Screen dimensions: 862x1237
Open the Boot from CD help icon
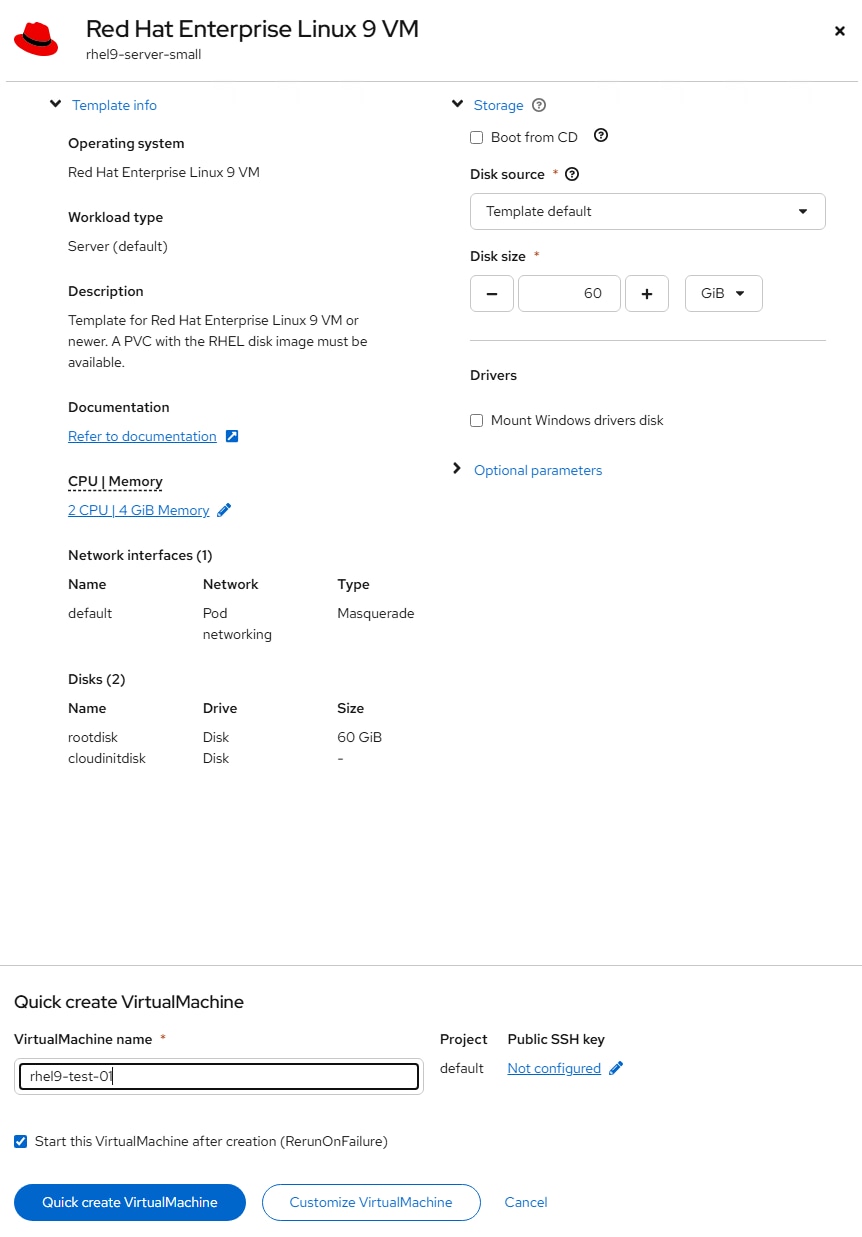601,136
